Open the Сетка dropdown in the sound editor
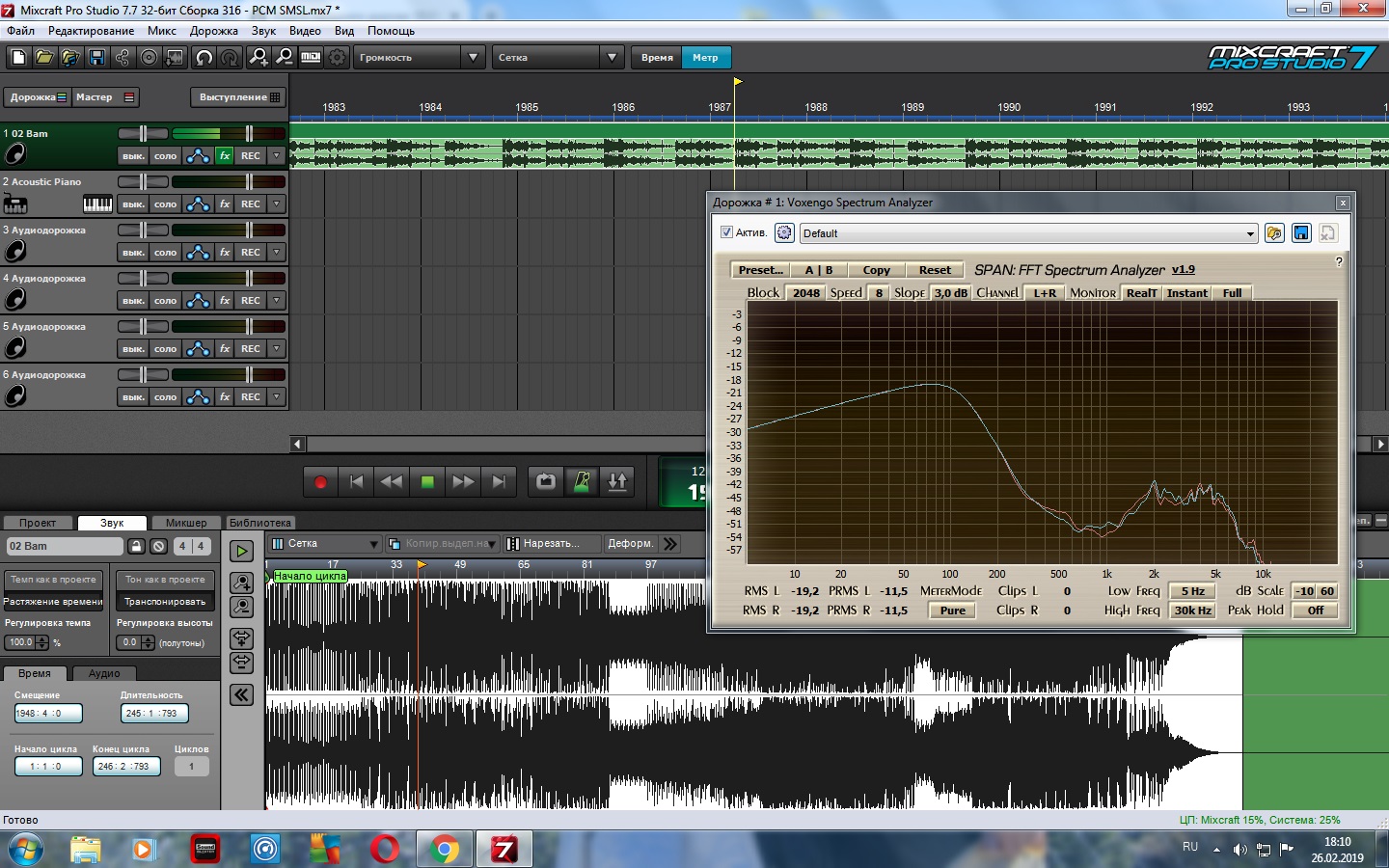 click(373, 544)
